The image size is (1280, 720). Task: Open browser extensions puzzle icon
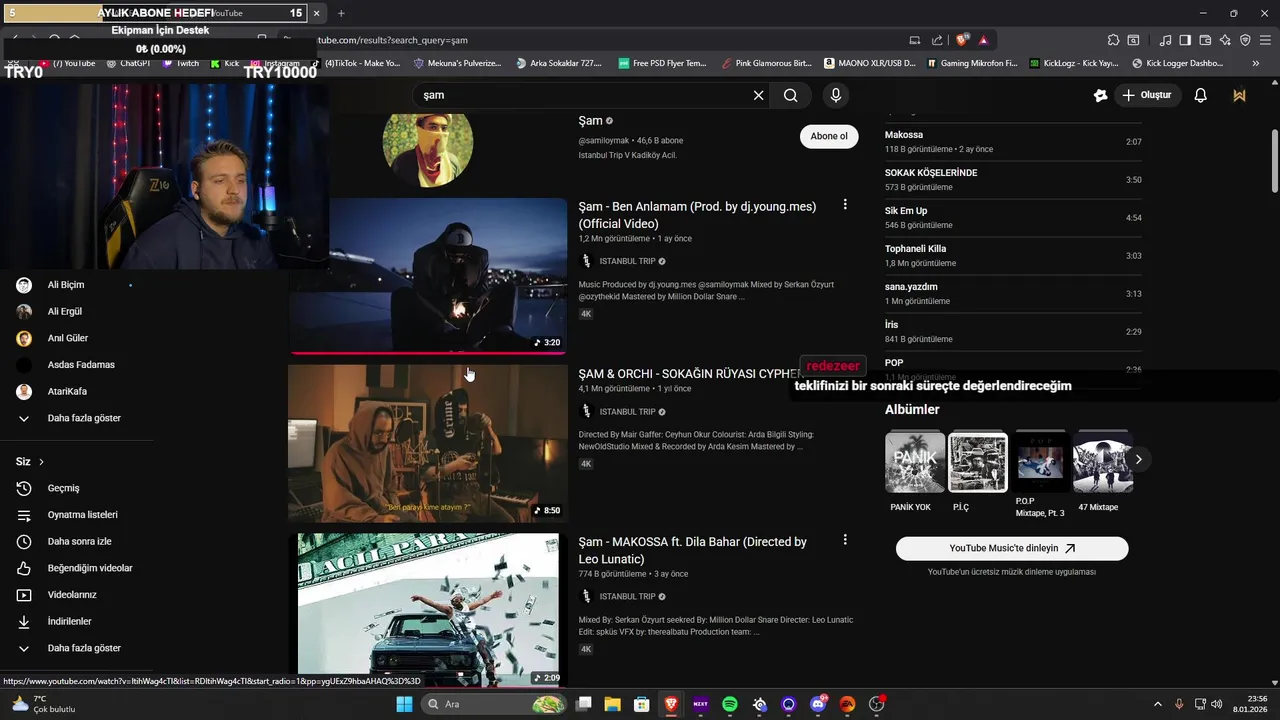(x=1113, y=40)
